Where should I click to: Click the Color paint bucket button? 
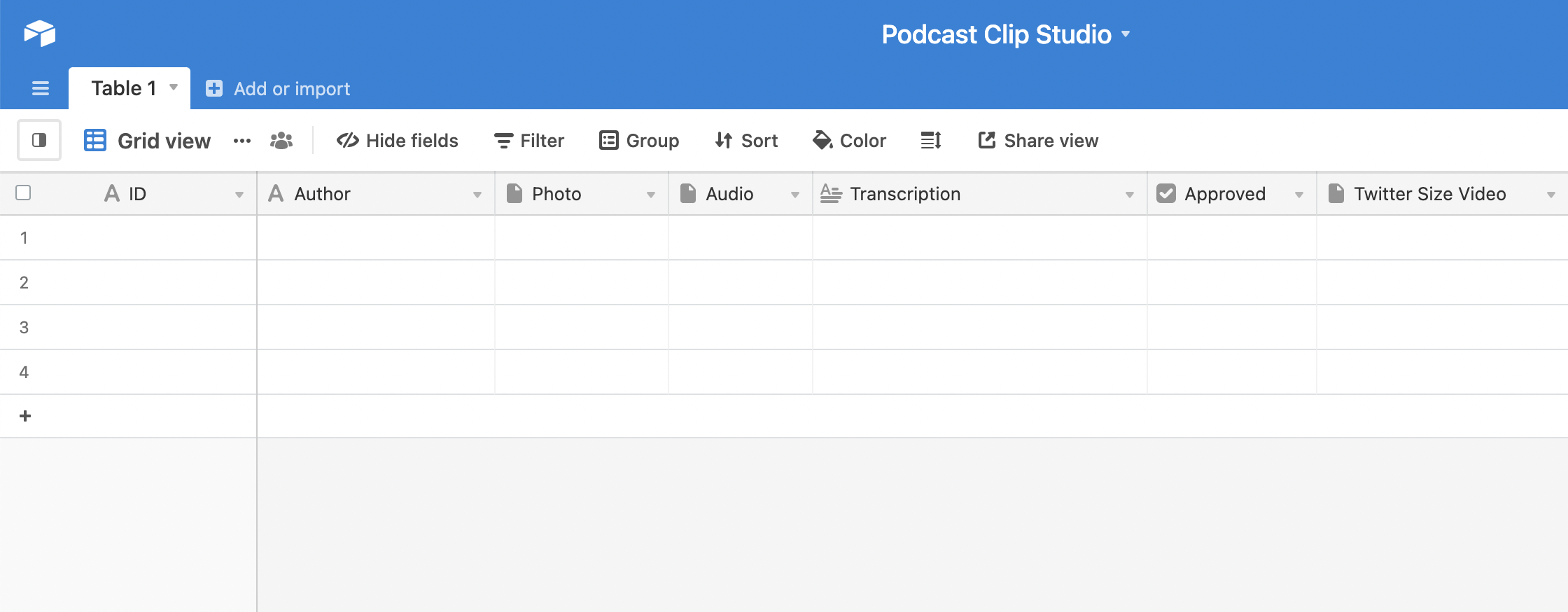click(x=849, y=141)
